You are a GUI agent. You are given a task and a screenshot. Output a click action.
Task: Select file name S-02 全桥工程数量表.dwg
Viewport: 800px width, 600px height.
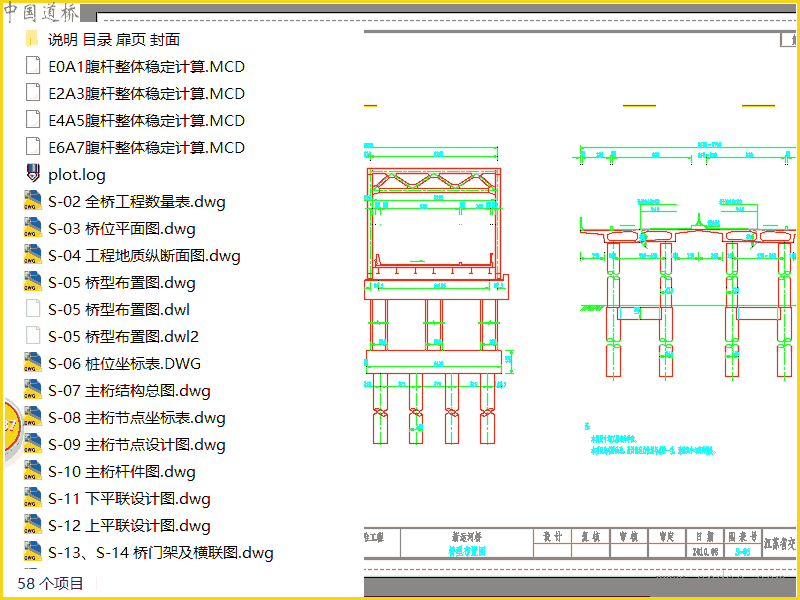(137, 202)
